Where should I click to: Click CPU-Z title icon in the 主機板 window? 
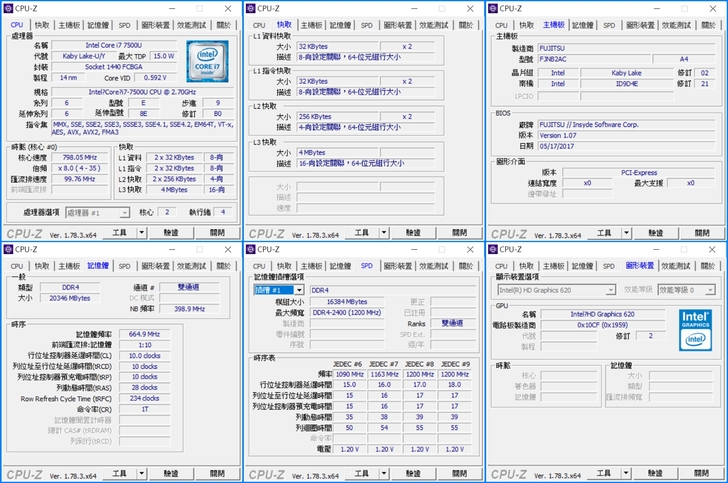coord(494,7)
